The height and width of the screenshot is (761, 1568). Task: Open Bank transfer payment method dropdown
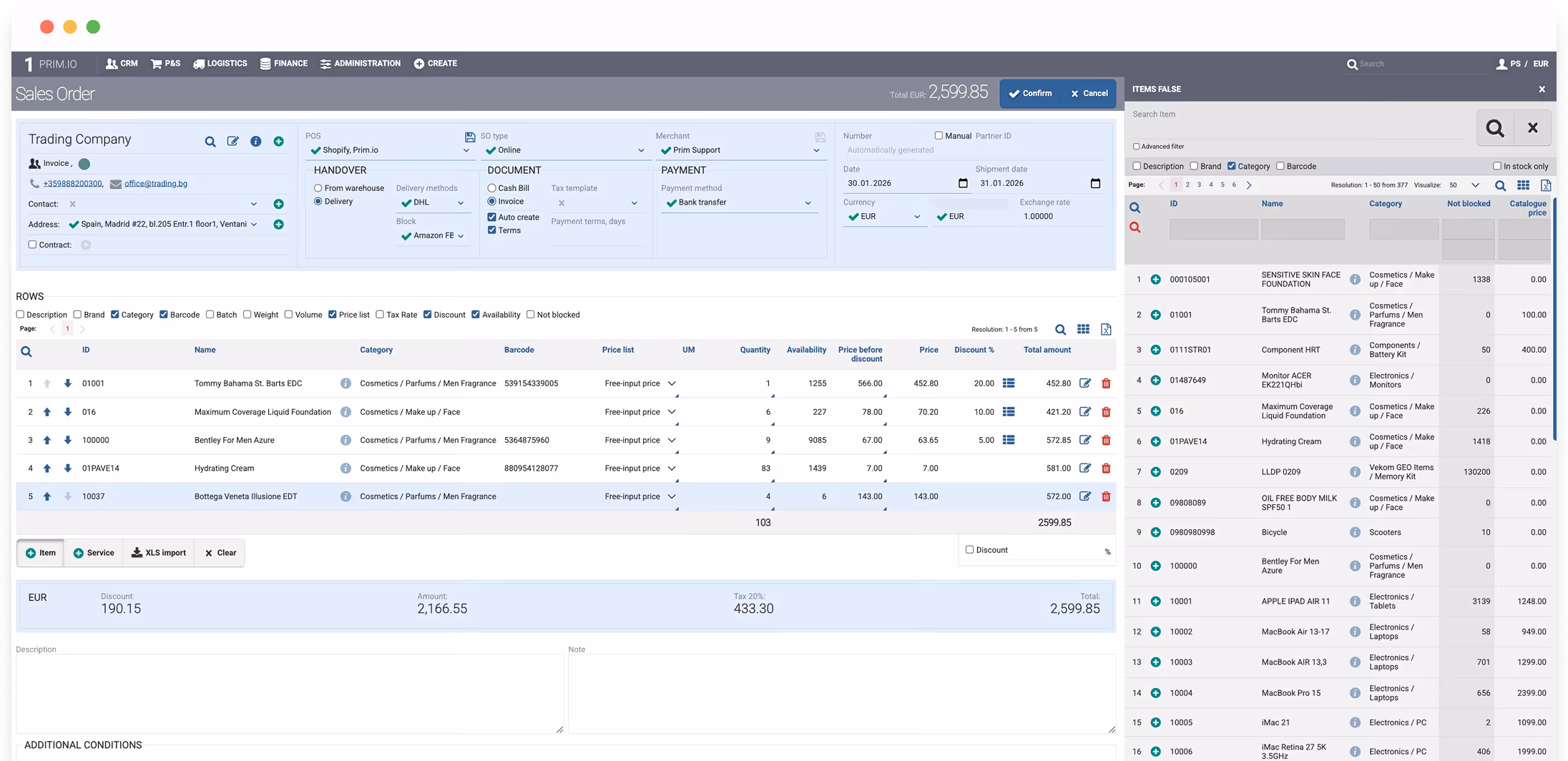[739, 202]
